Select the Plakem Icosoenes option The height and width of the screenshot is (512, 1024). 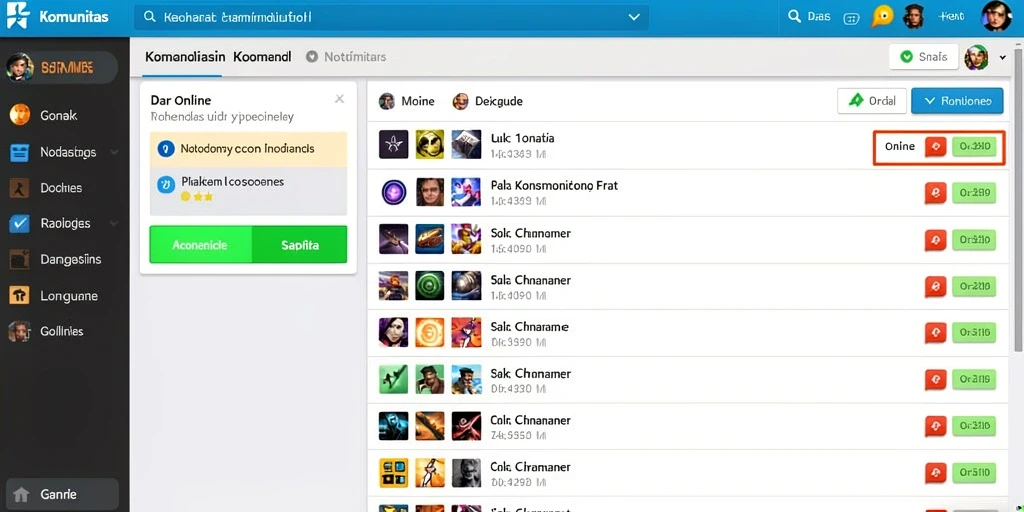(248, 189)
